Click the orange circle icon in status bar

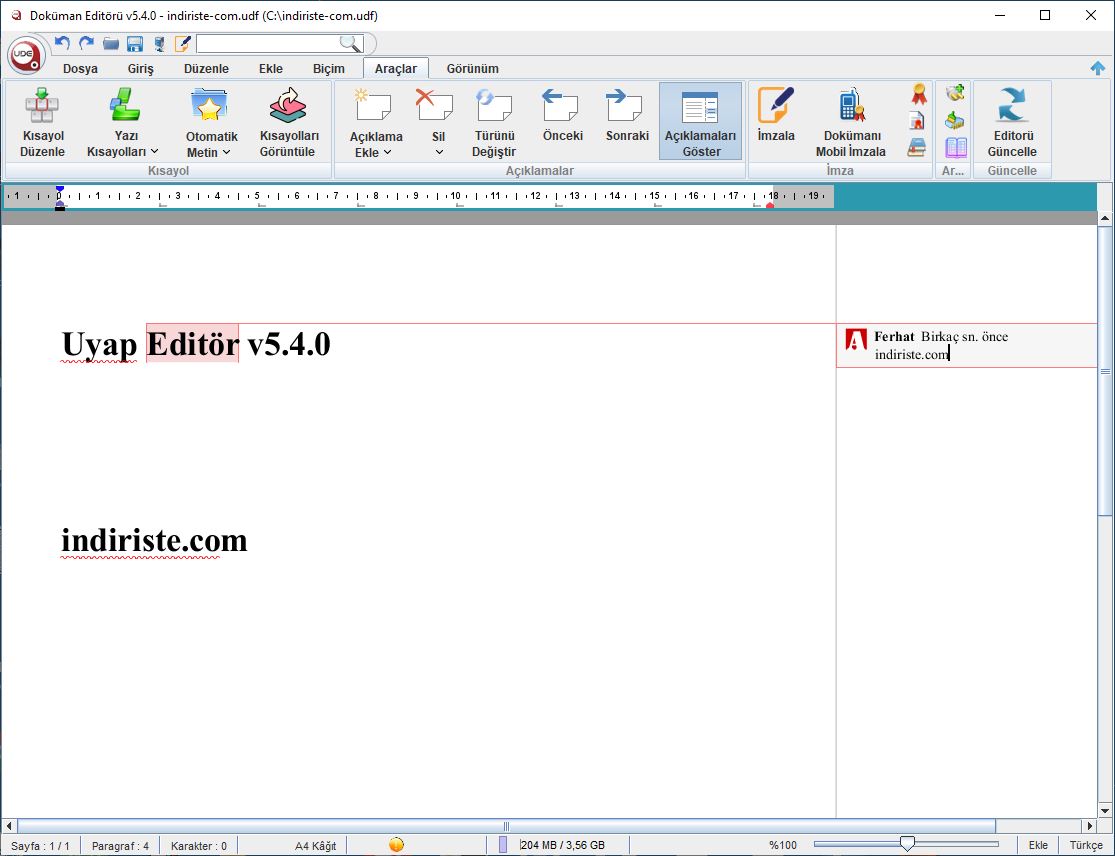click(396, 845)
